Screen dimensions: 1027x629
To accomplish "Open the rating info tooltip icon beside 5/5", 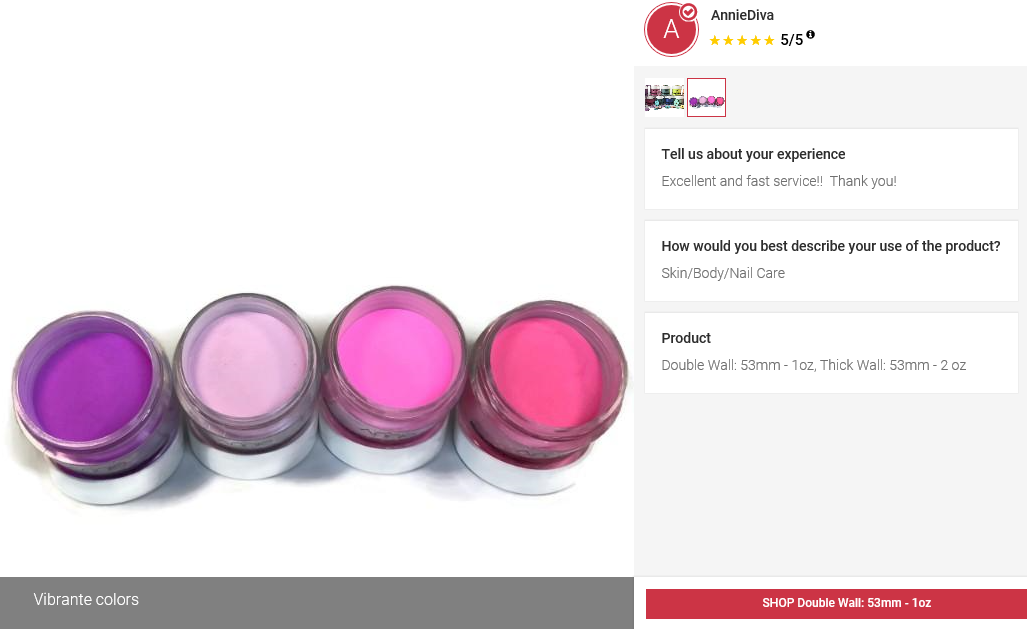I will (x=810, y=35).
